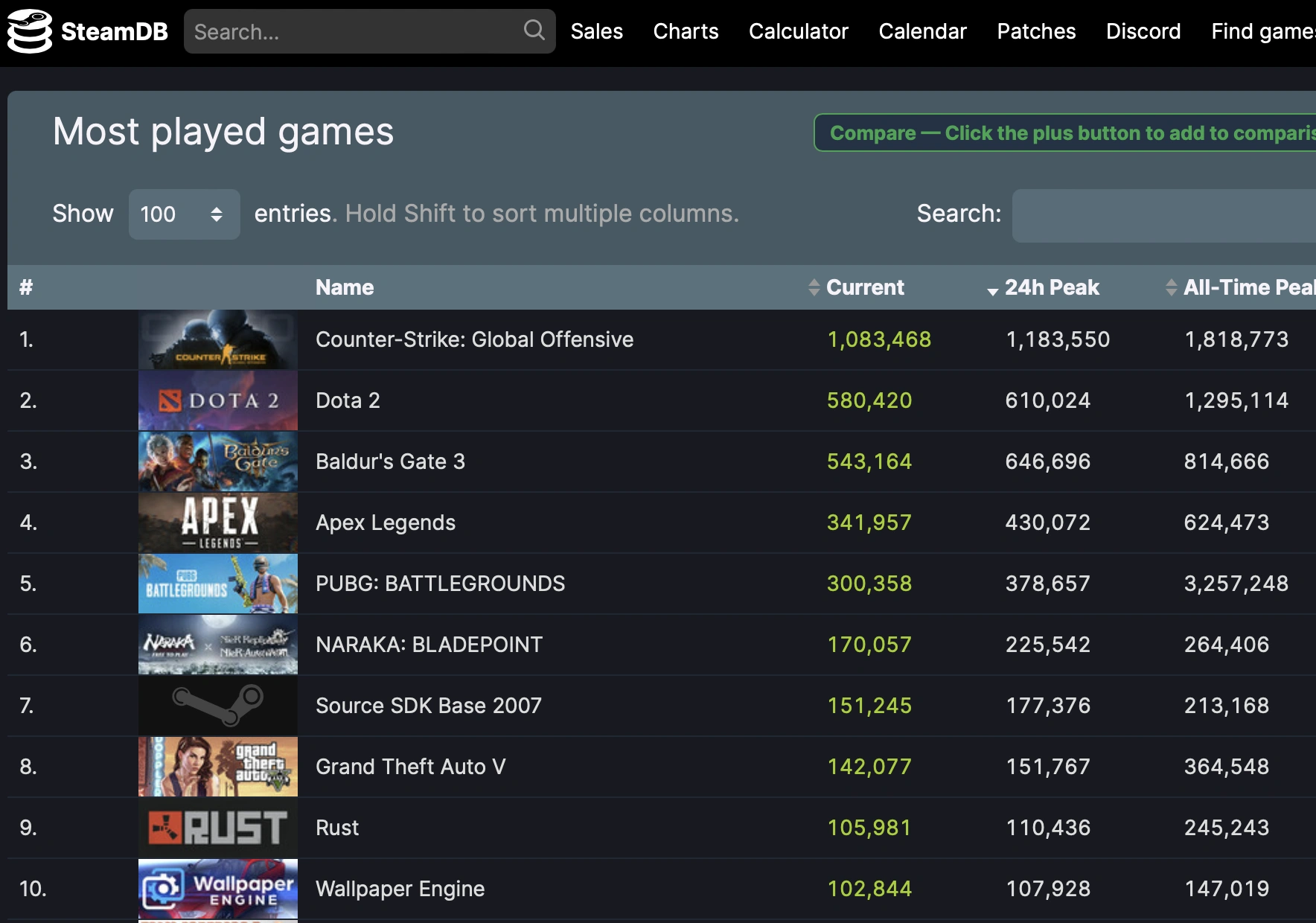The image size is (1316, 923).
Task: Open the Naraka Bladepoint thumbnail
Action: [218, 645]
